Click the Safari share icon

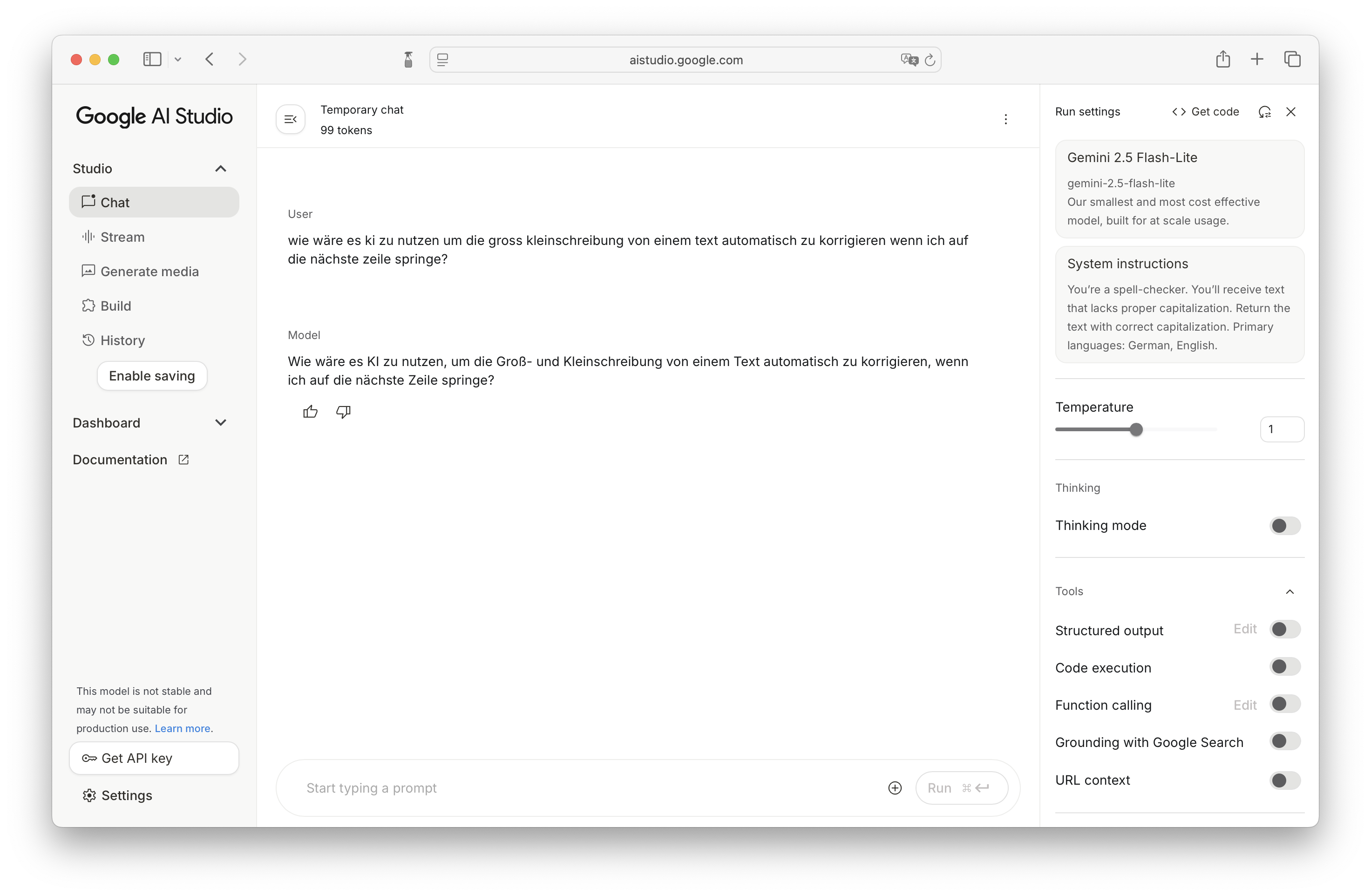[x=1223, y=59]
